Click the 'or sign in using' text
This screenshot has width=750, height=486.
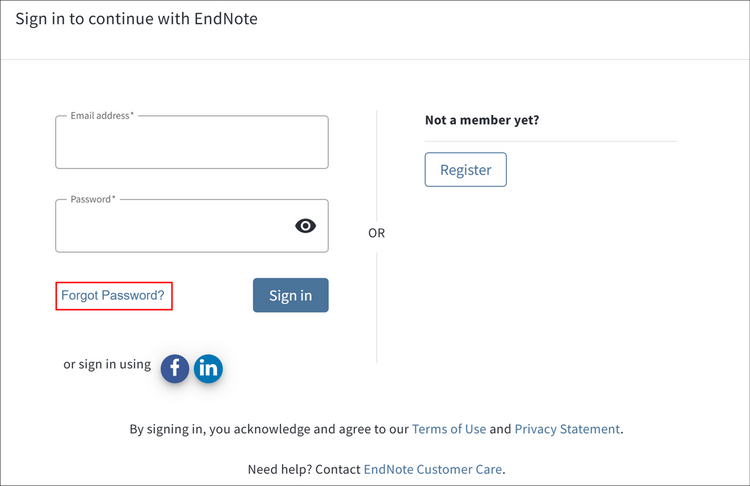click(x=107, y=365)
